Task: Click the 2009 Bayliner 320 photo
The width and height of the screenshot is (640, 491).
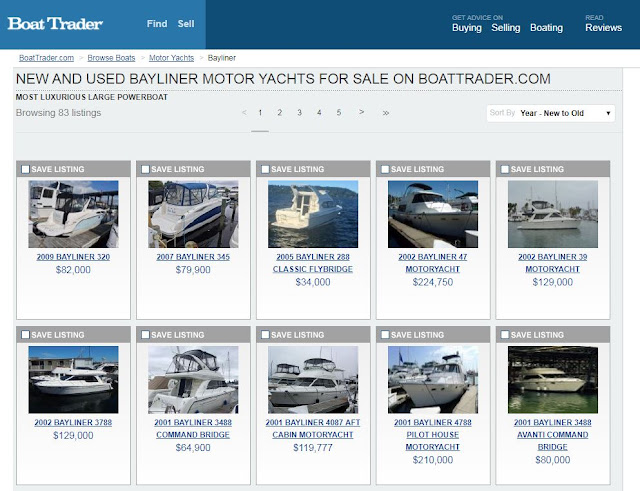Action: 73,214
